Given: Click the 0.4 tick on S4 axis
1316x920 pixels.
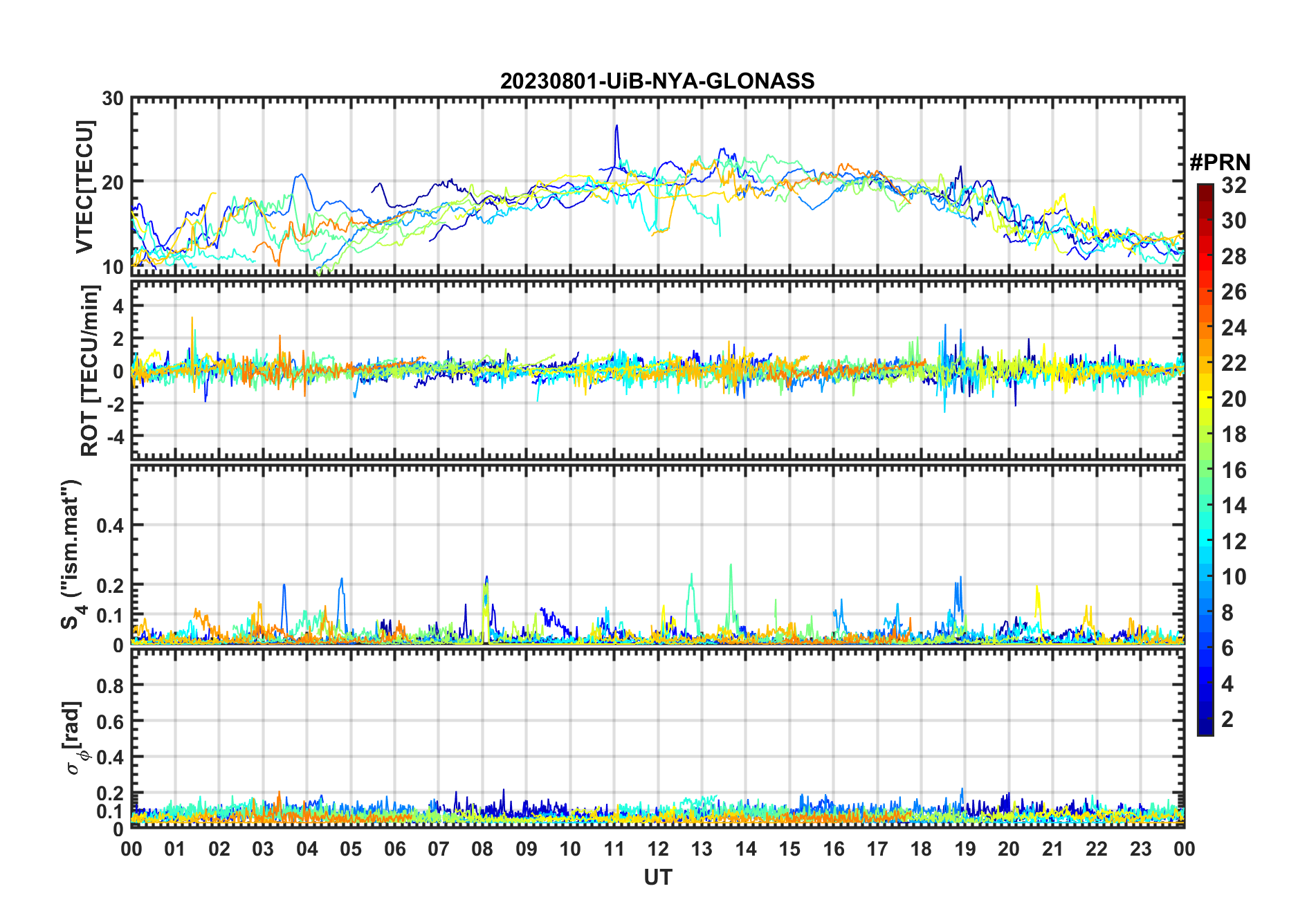Looking at the screenshot, I should [x=109, y=526].
